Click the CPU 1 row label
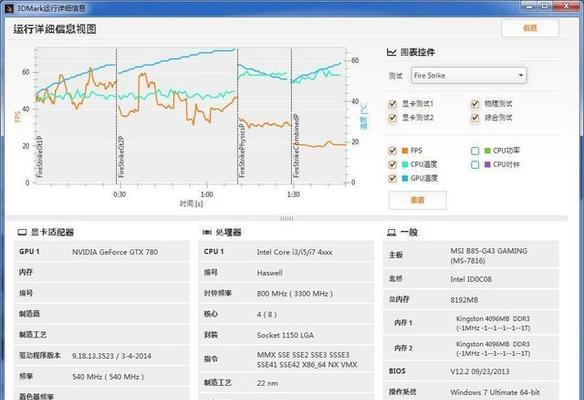584x400 pixels. 214,252
